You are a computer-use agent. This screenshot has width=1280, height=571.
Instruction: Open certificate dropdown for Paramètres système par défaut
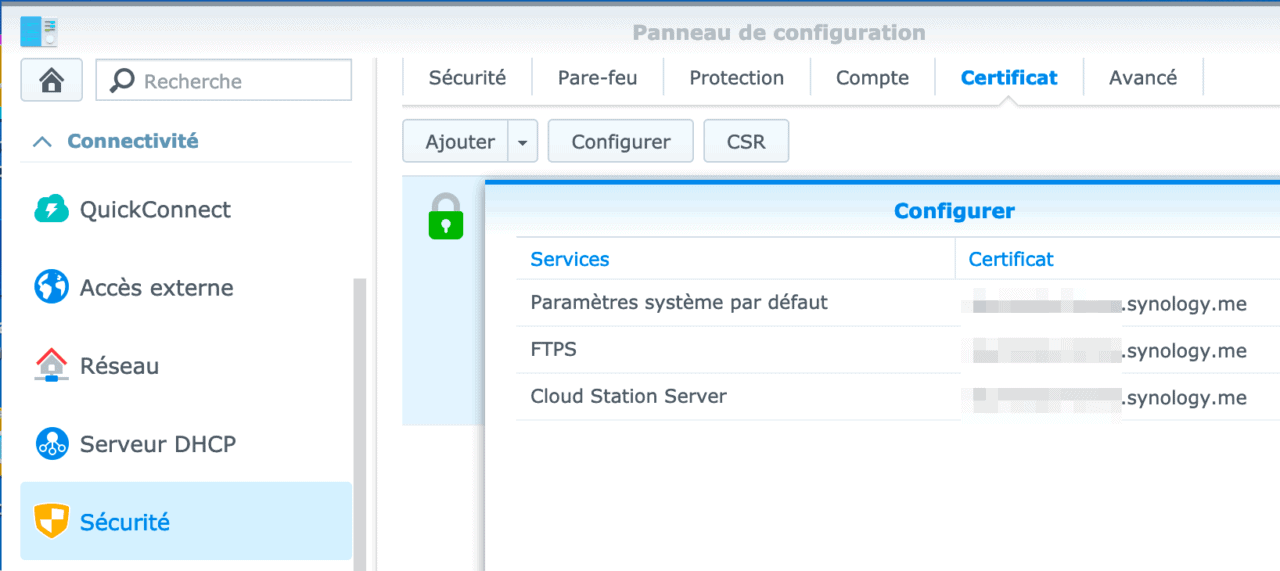tap(1118, 303)
